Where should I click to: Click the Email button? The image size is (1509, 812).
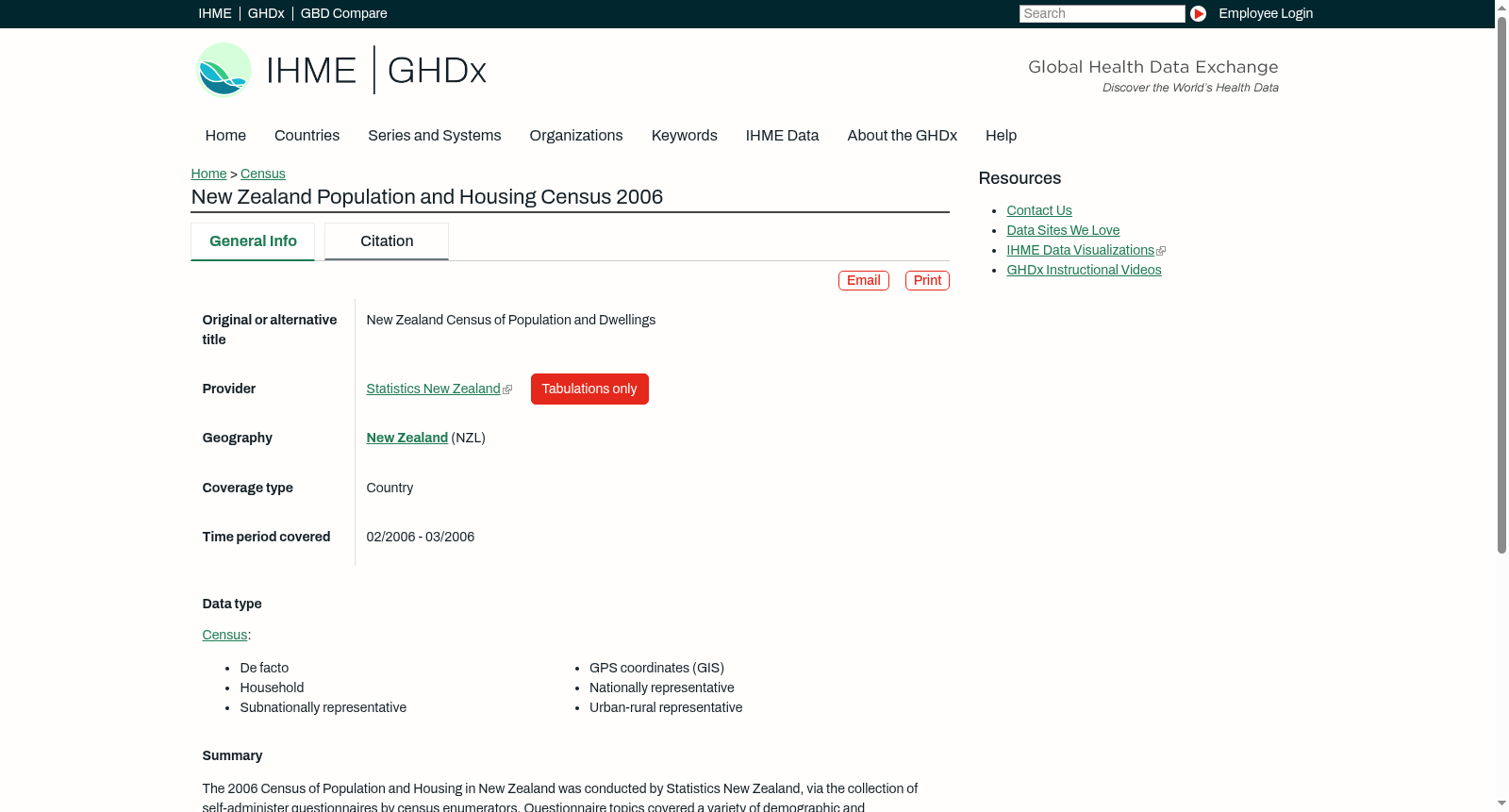click(x=864, y=280)
